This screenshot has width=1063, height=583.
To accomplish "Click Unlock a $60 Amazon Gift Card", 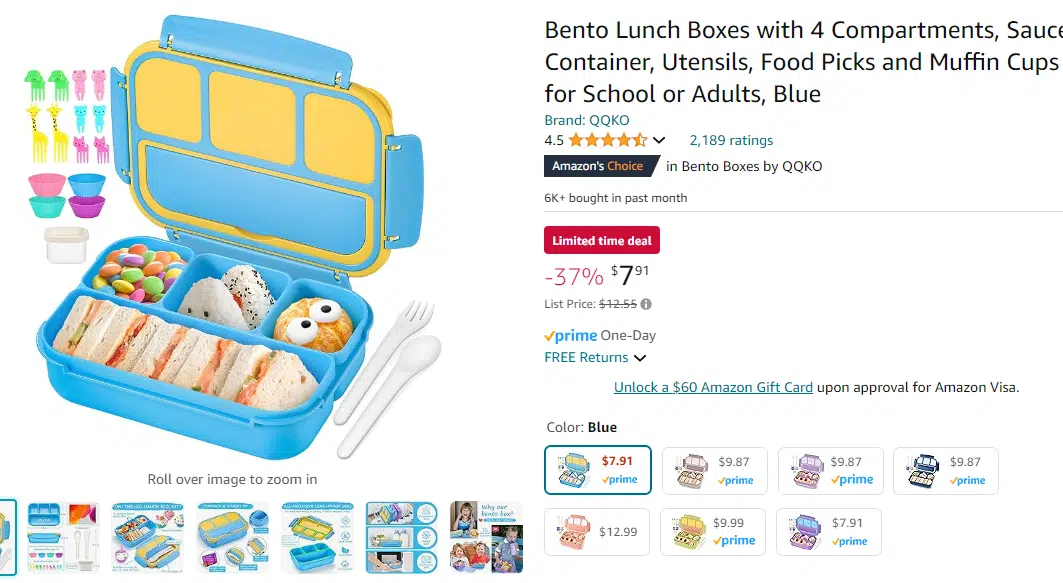I will (x=713, y=387).
